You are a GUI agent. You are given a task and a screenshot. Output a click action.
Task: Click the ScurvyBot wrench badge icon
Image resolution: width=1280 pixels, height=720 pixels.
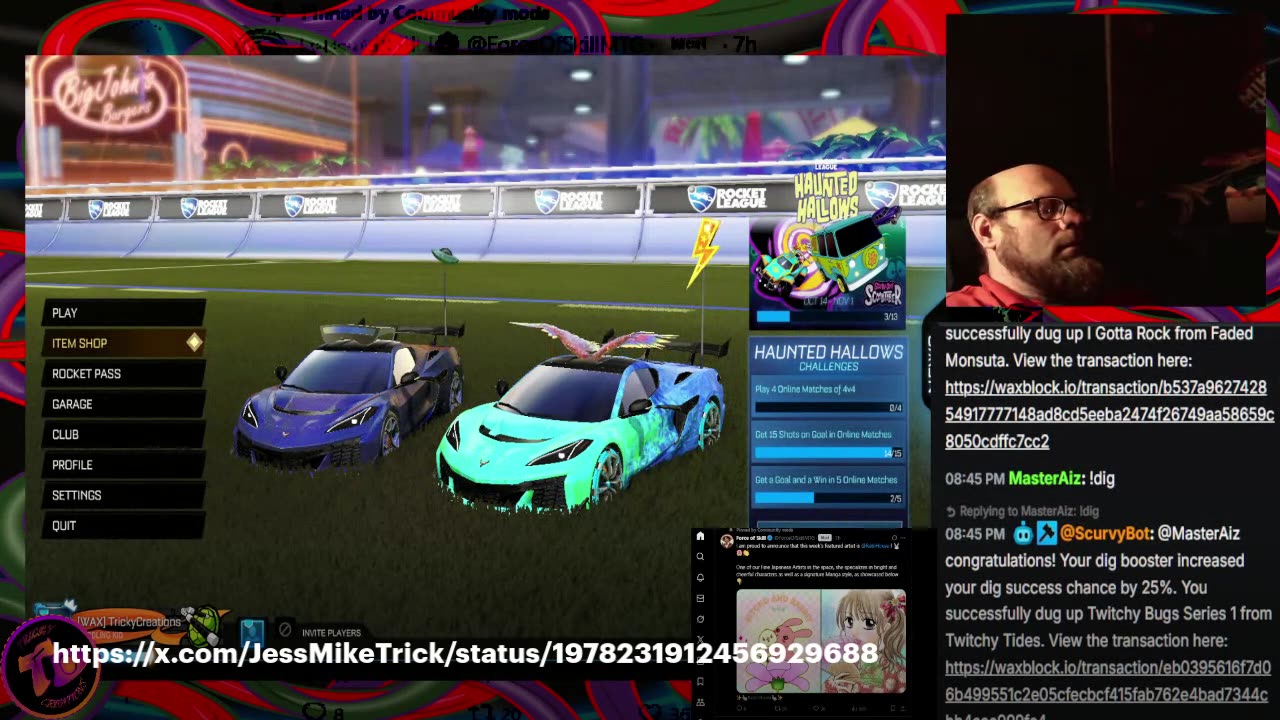(x=1046, y=534)
